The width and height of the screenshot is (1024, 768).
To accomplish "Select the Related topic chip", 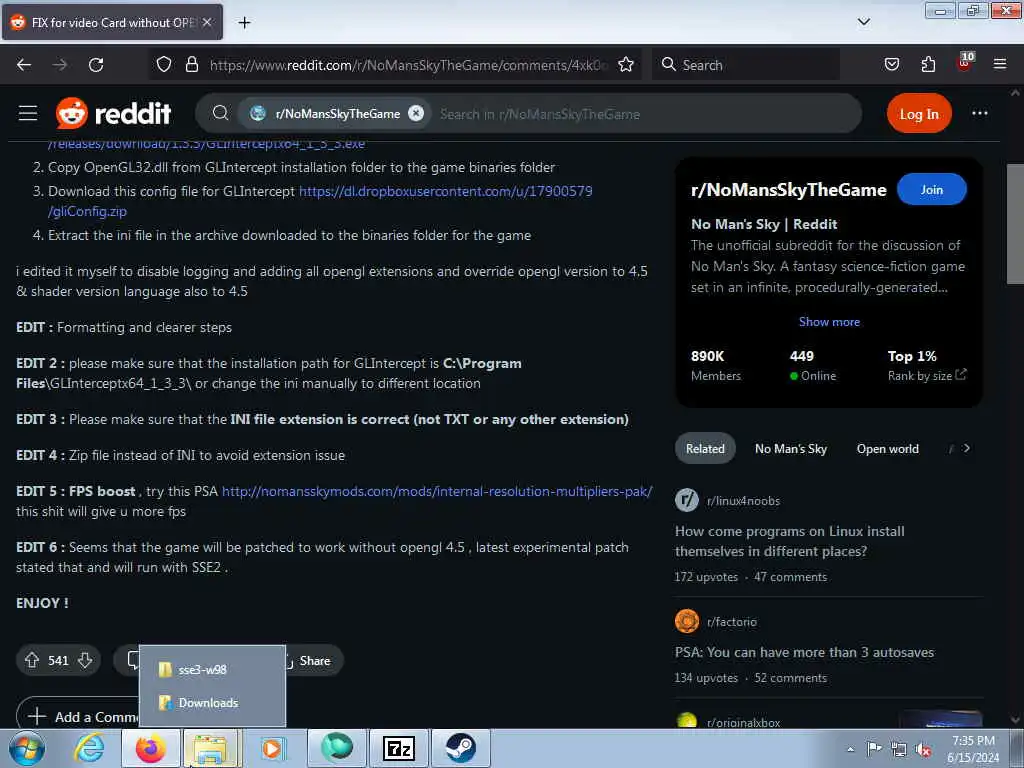I will pyautogui.click(x=705, y=449).
